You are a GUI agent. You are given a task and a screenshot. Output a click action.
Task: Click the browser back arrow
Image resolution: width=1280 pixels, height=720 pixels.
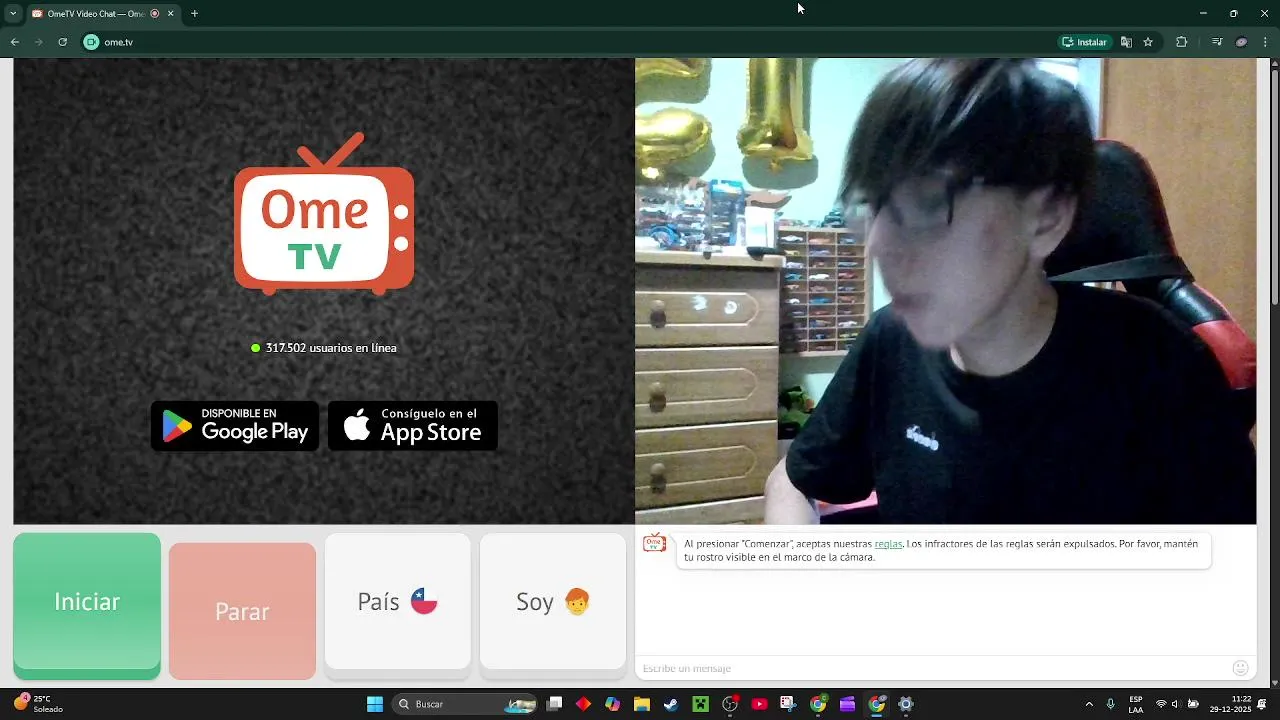tap(15, 42)
